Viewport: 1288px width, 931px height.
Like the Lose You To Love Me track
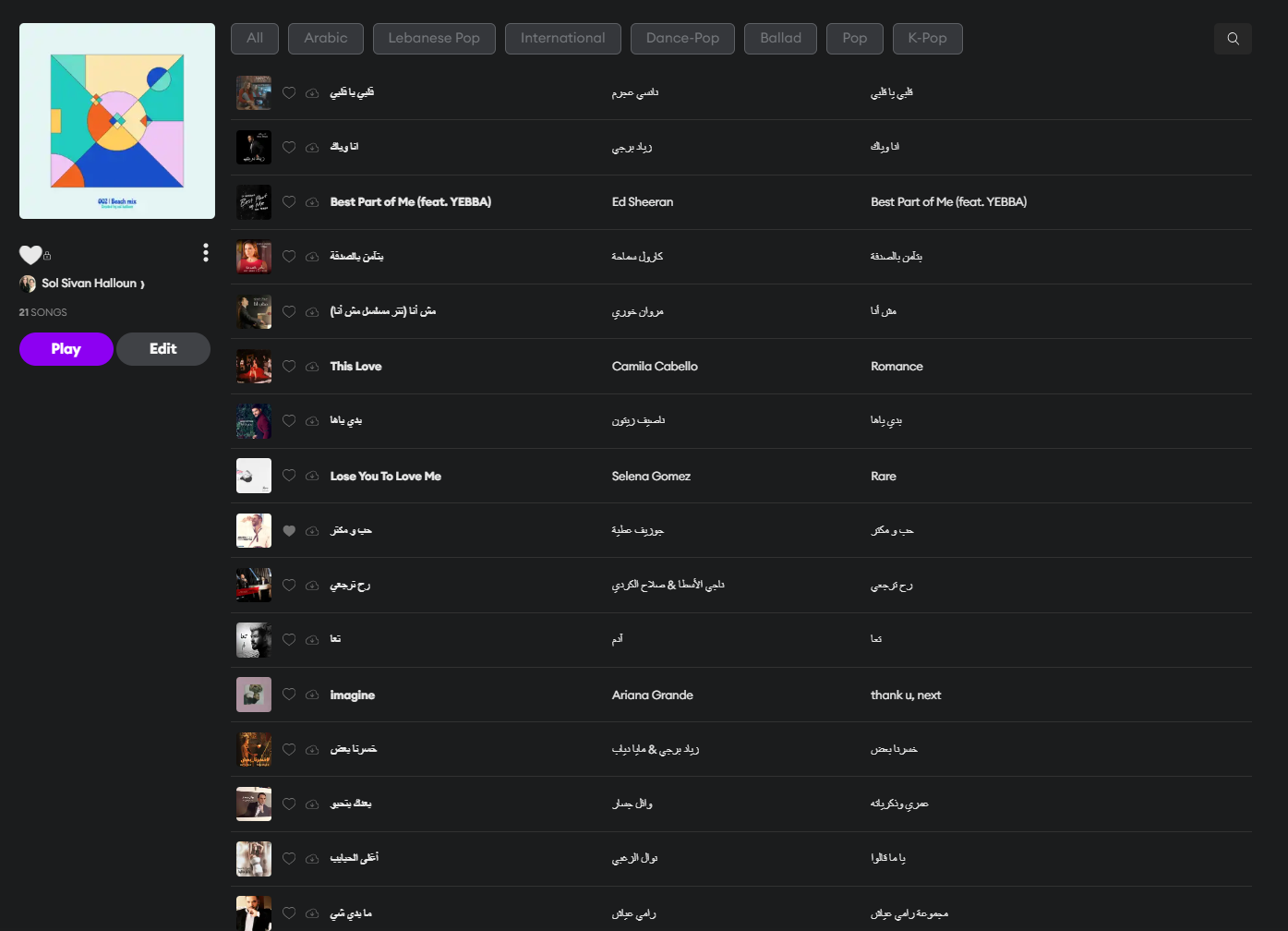point(289,477)
